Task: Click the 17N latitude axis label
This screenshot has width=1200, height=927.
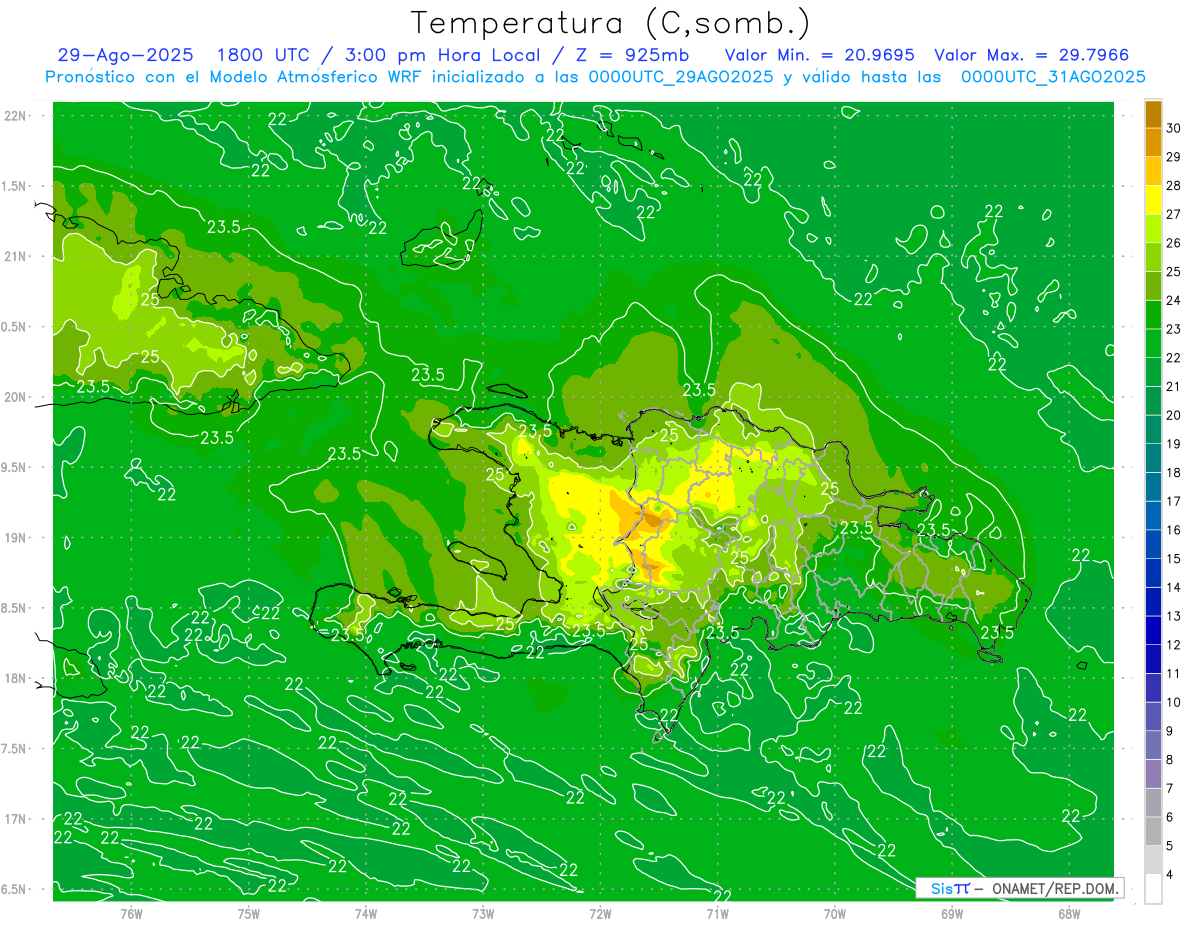Action: click(15, 819)
